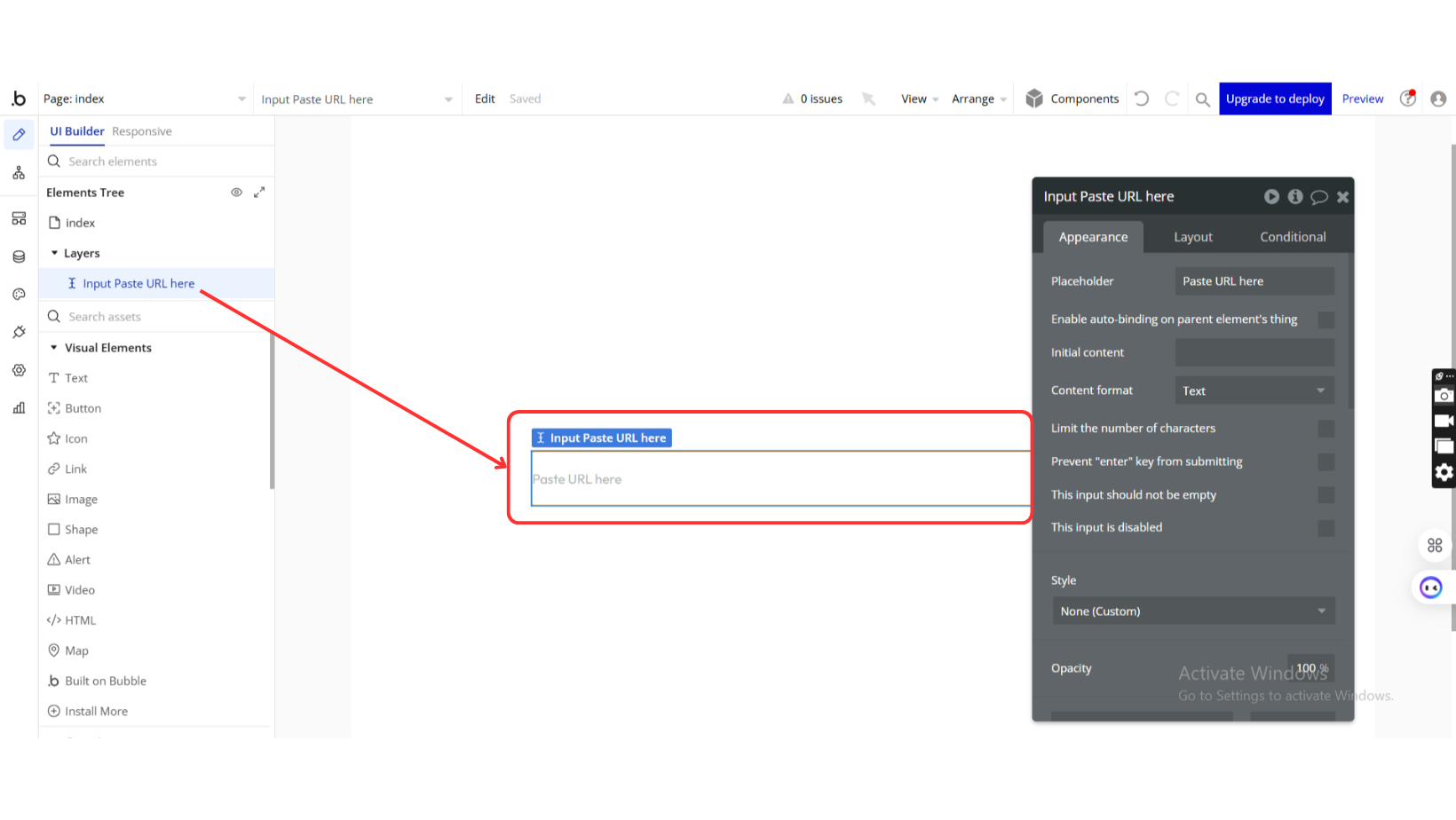Click the search magnifier in top bar
Viewport: 1456px width, 820px height.
(1202, 99)
